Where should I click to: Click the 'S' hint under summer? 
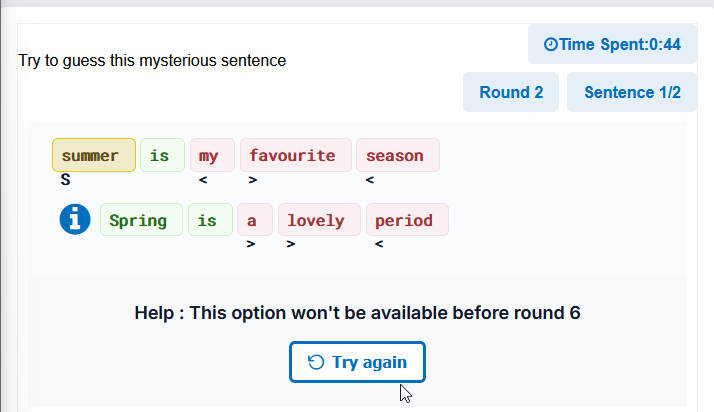pyautogui.click(x=66, y=180)
